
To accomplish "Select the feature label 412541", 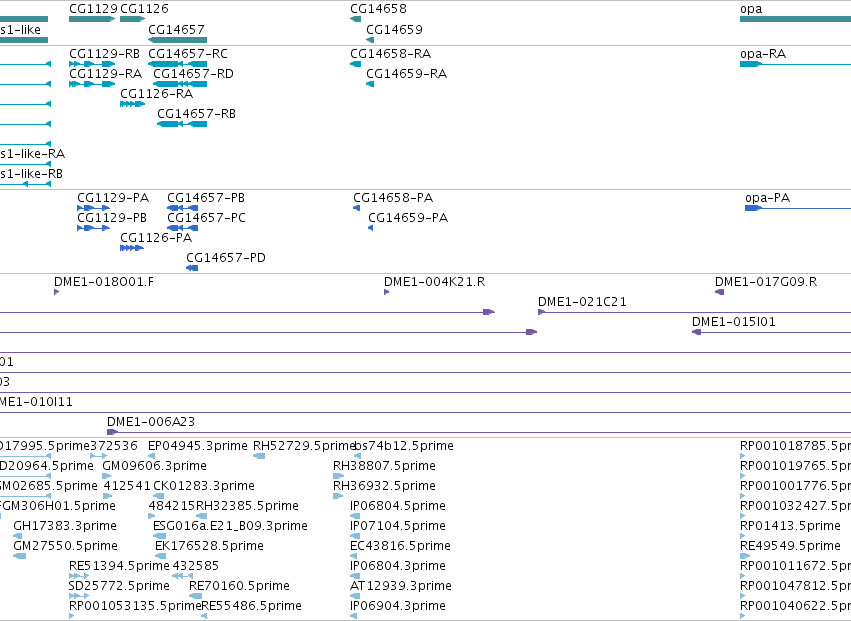I will (x=127, y=486).
